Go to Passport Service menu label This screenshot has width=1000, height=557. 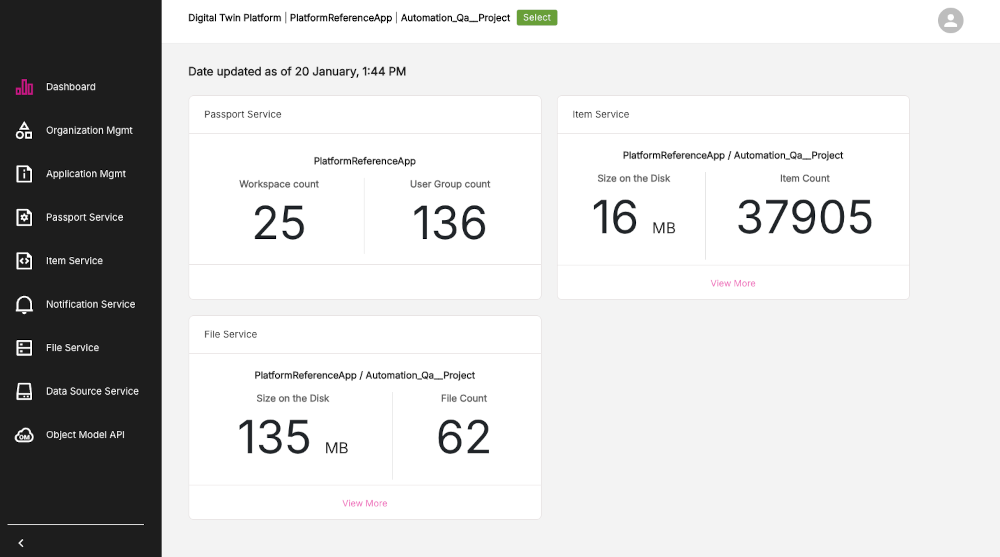pos(85,218)
